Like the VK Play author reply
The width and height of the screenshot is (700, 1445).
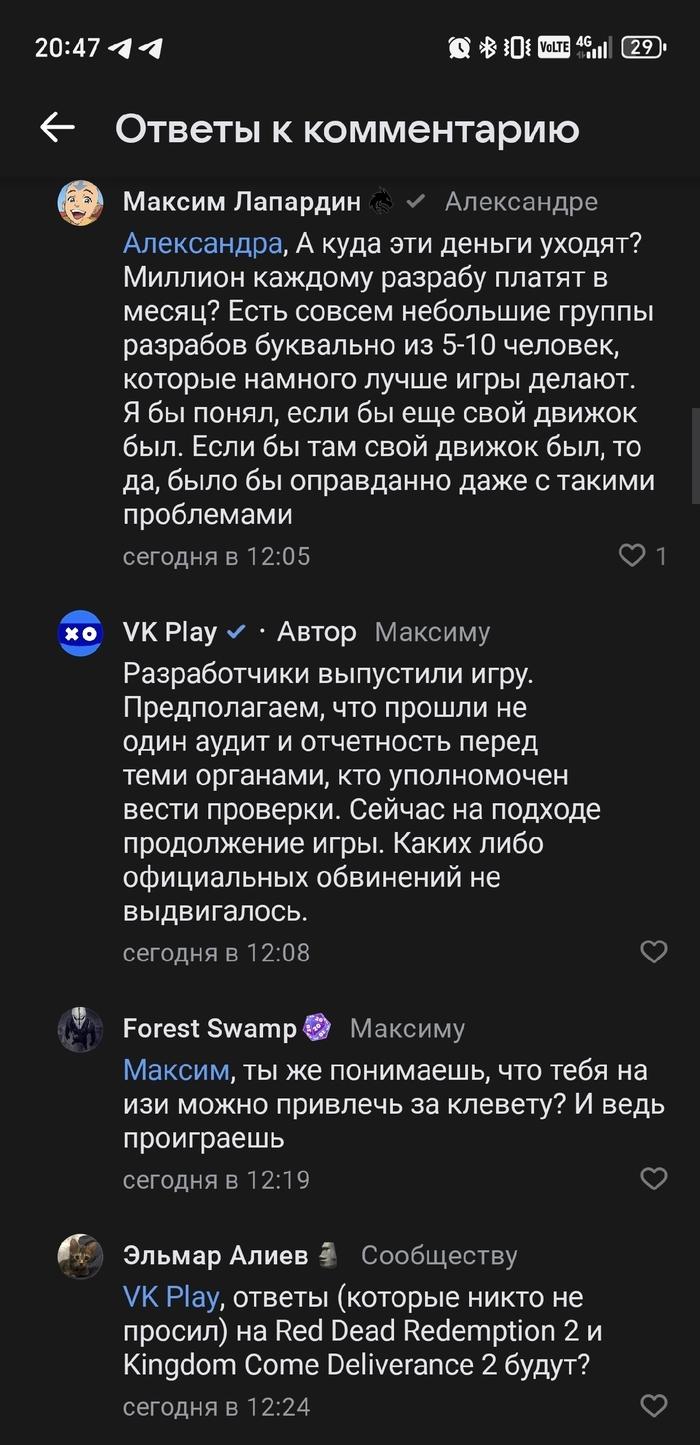click(x=653, y=952)
